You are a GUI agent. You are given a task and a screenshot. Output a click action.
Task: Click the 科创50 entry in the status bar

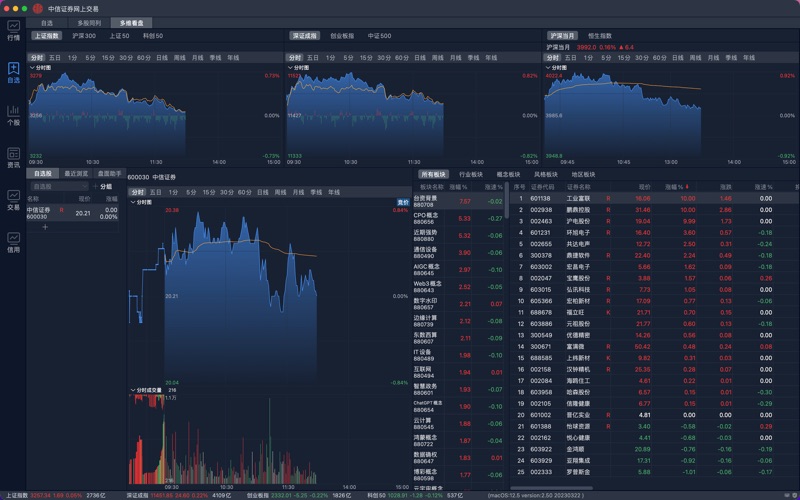pyautogui.click(x=415, y=495)
